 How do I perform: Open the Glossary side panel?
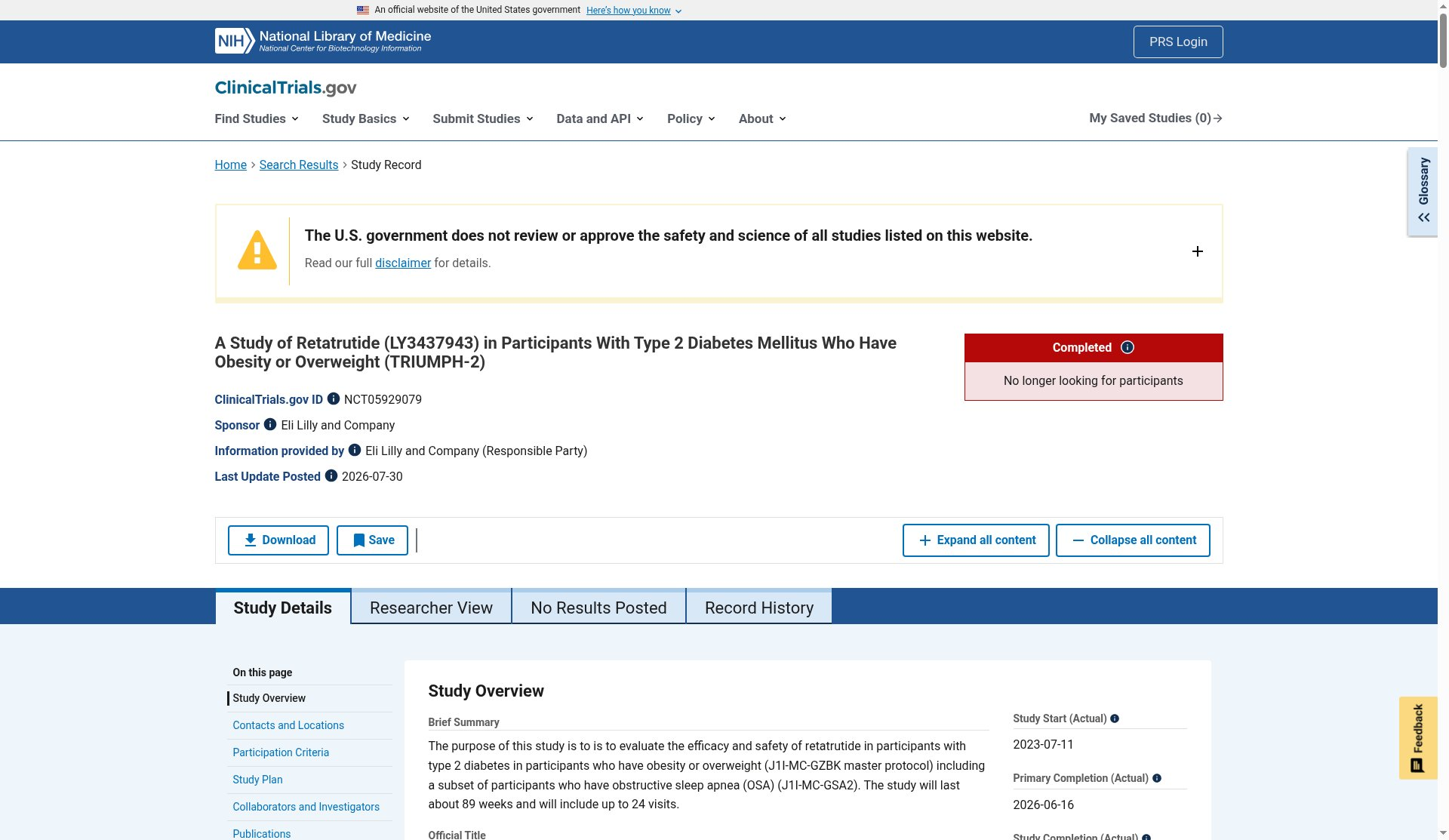click(x=1423, y=192)
